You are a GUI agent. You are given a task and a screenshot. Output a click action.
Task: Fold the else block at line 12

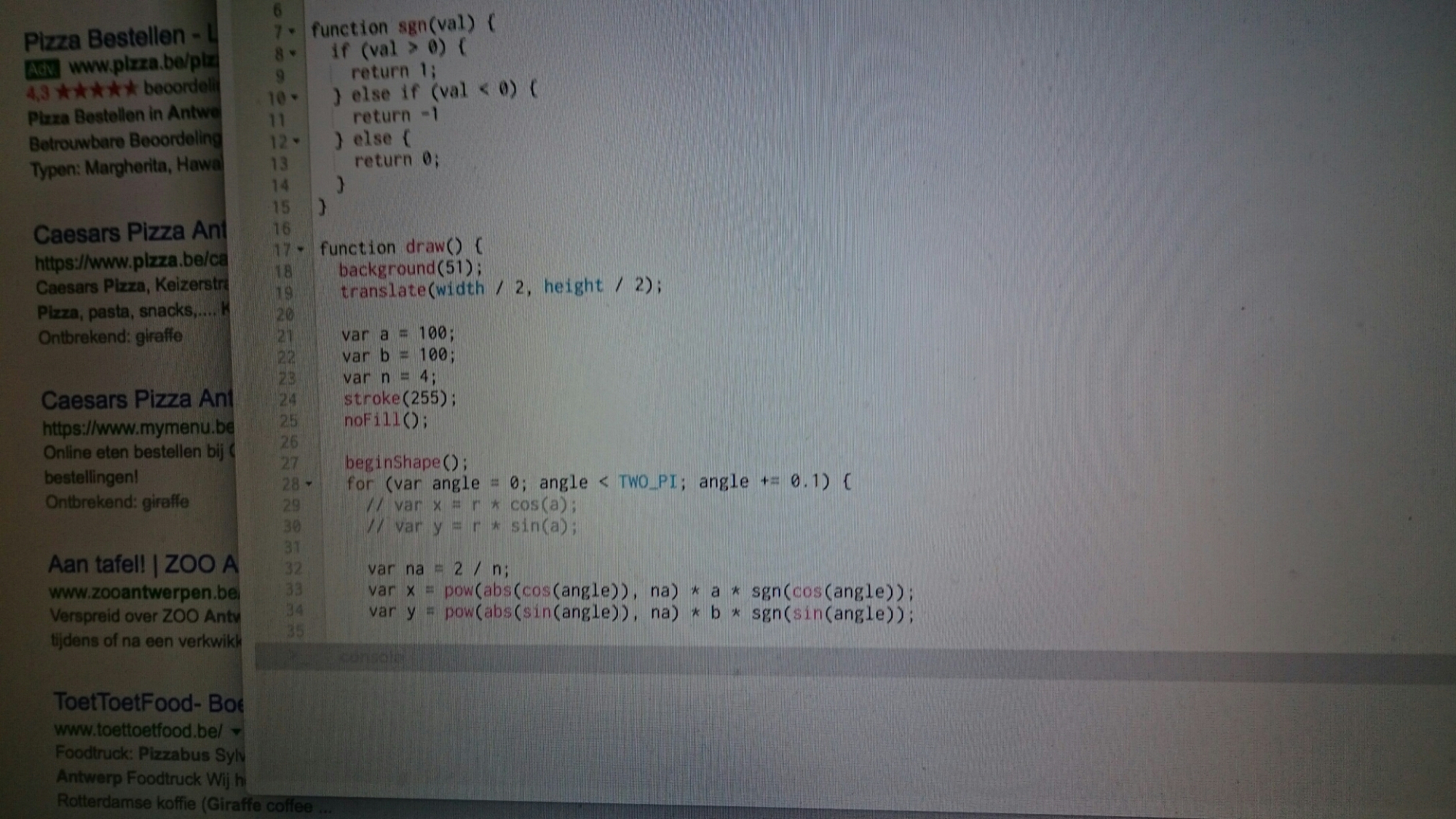pyautogui.click(x=296, y=141)
